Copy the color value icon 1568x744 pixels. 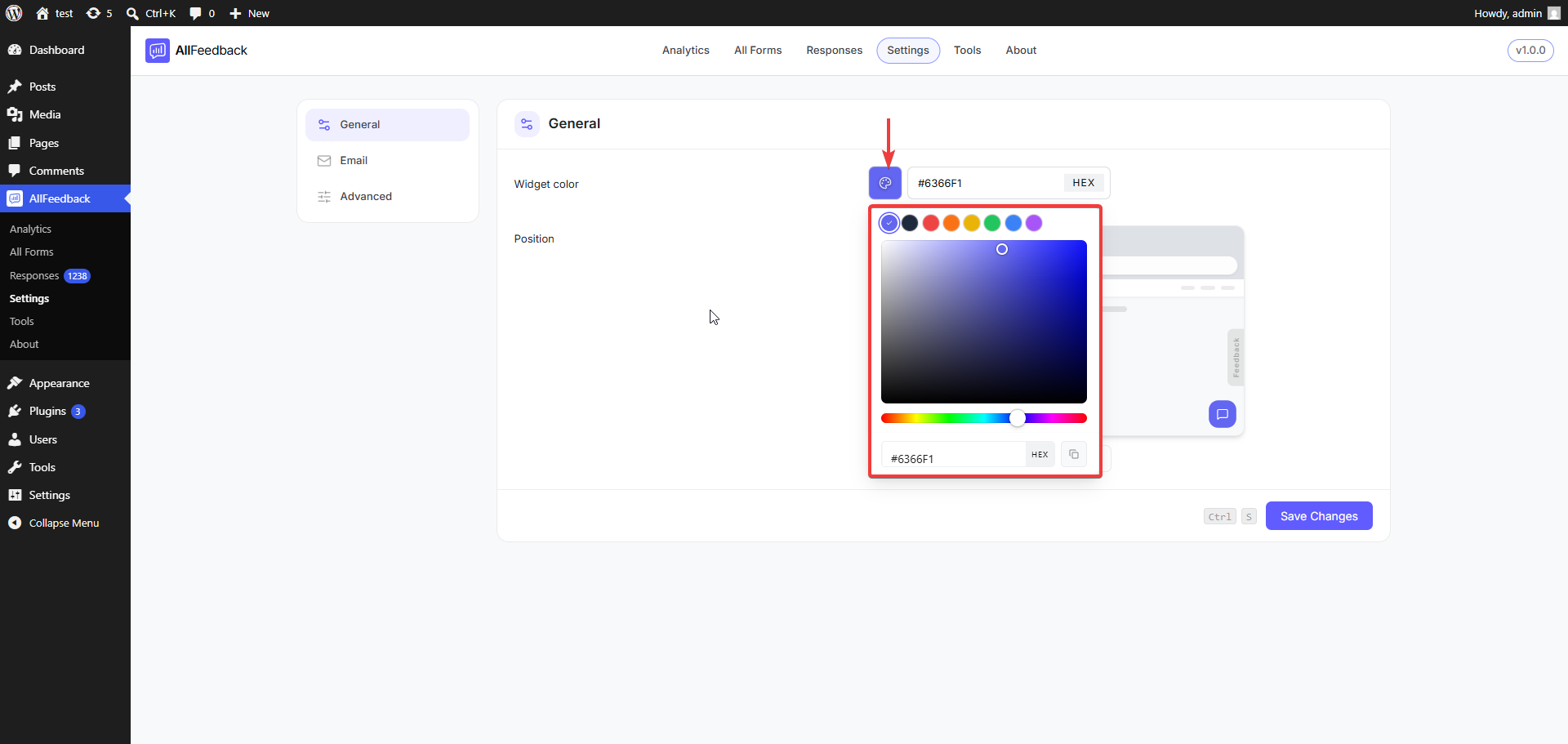(x=1074, y=454)
